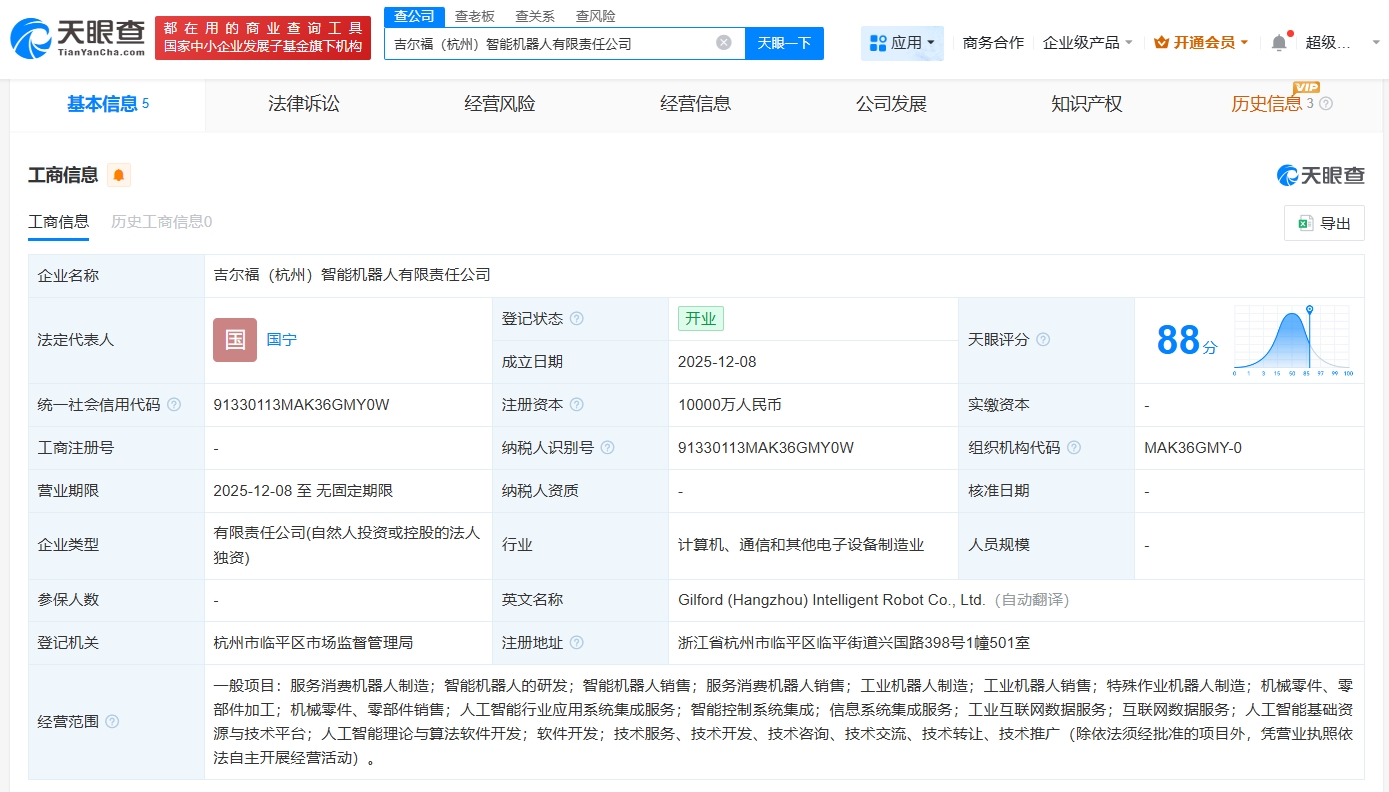Click the Excel icon on the 导出 button
This screenshot has width=1389, height=792.
pyautogui.click(x=1304, y=223)
